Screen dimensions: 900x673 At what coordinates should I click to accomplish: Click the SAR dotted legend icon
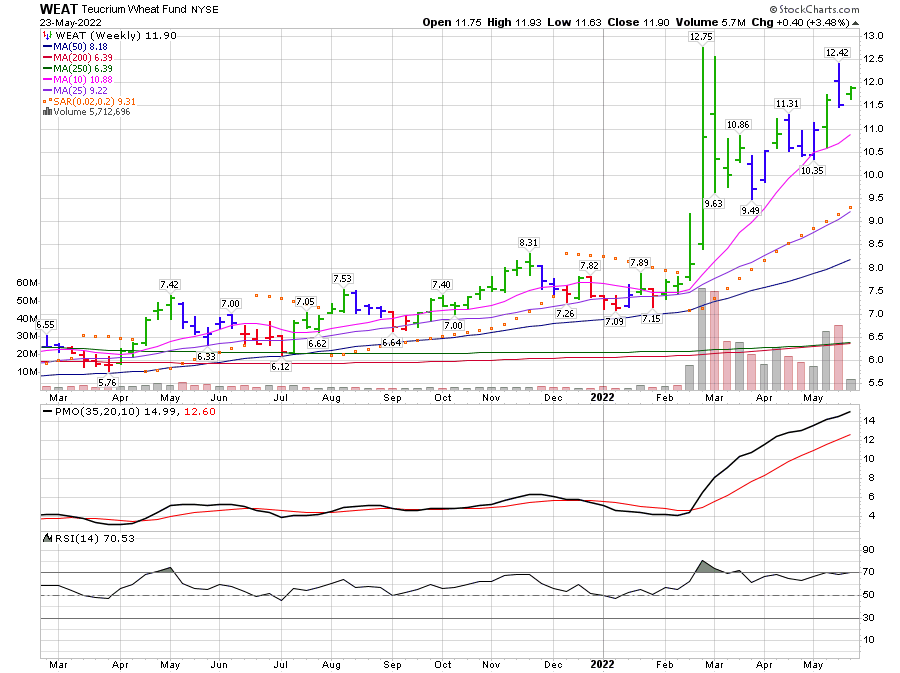click(46, 101)
